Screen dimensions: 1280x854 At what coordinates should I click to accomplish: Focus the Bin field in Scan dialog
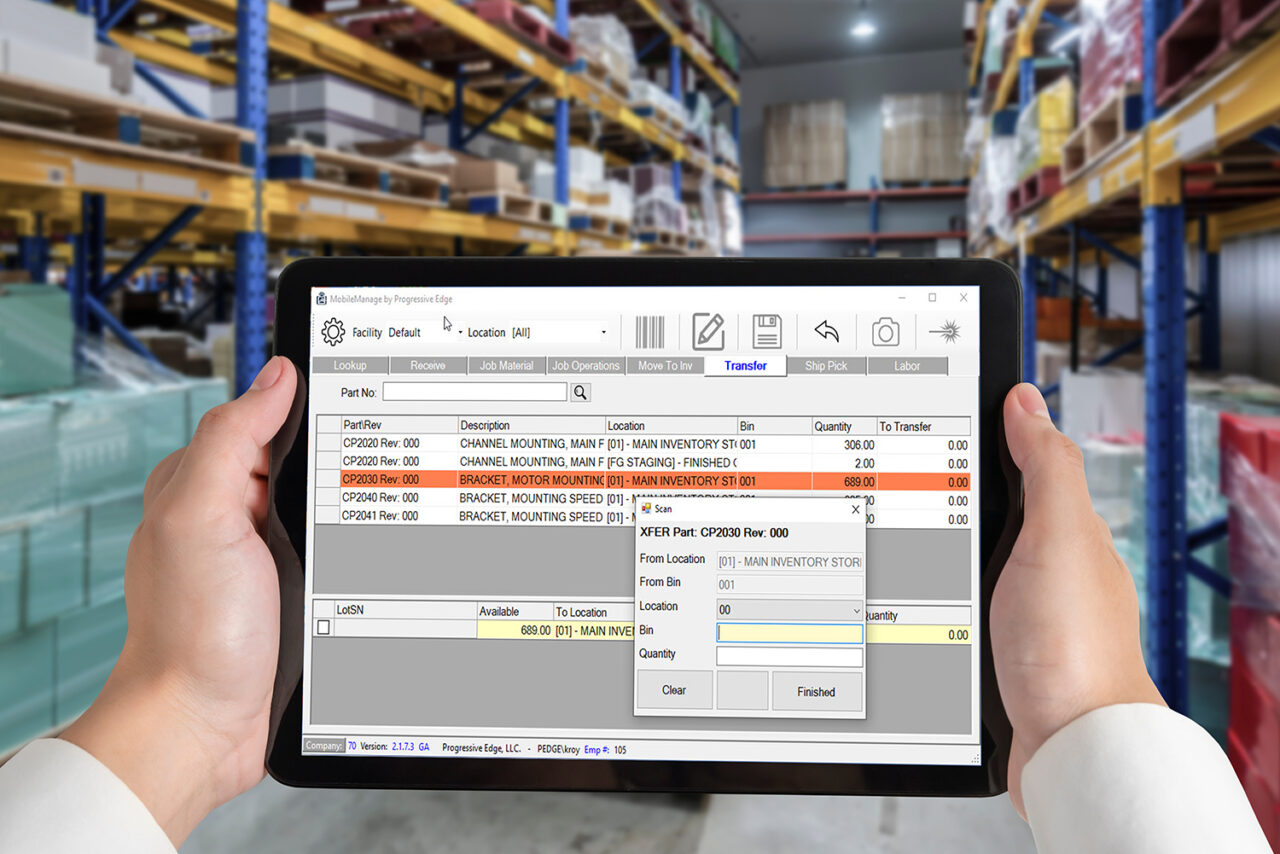tap(790, 633)
